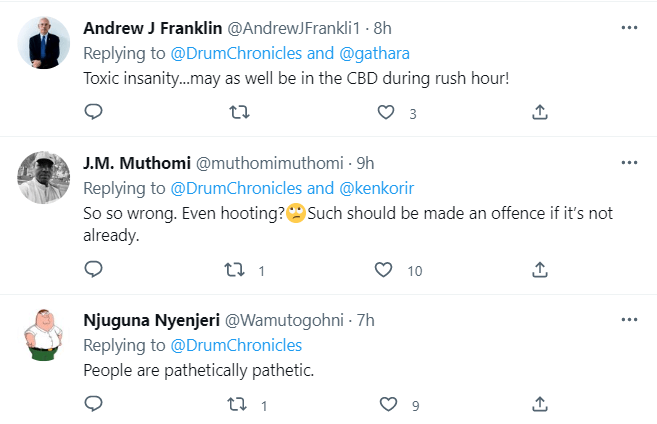Reply to Njuguna Nyenjeri's tweet
This screenshot has height=424, width=657.
[x=93, y=405]
